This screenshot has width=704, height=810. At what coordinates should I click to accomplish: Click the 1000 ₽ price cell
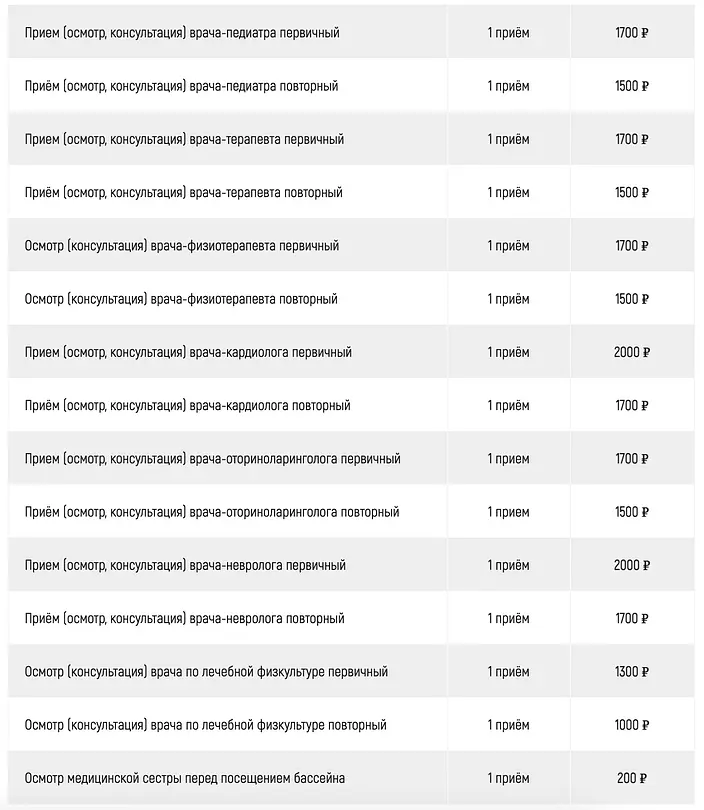point(632,724)
